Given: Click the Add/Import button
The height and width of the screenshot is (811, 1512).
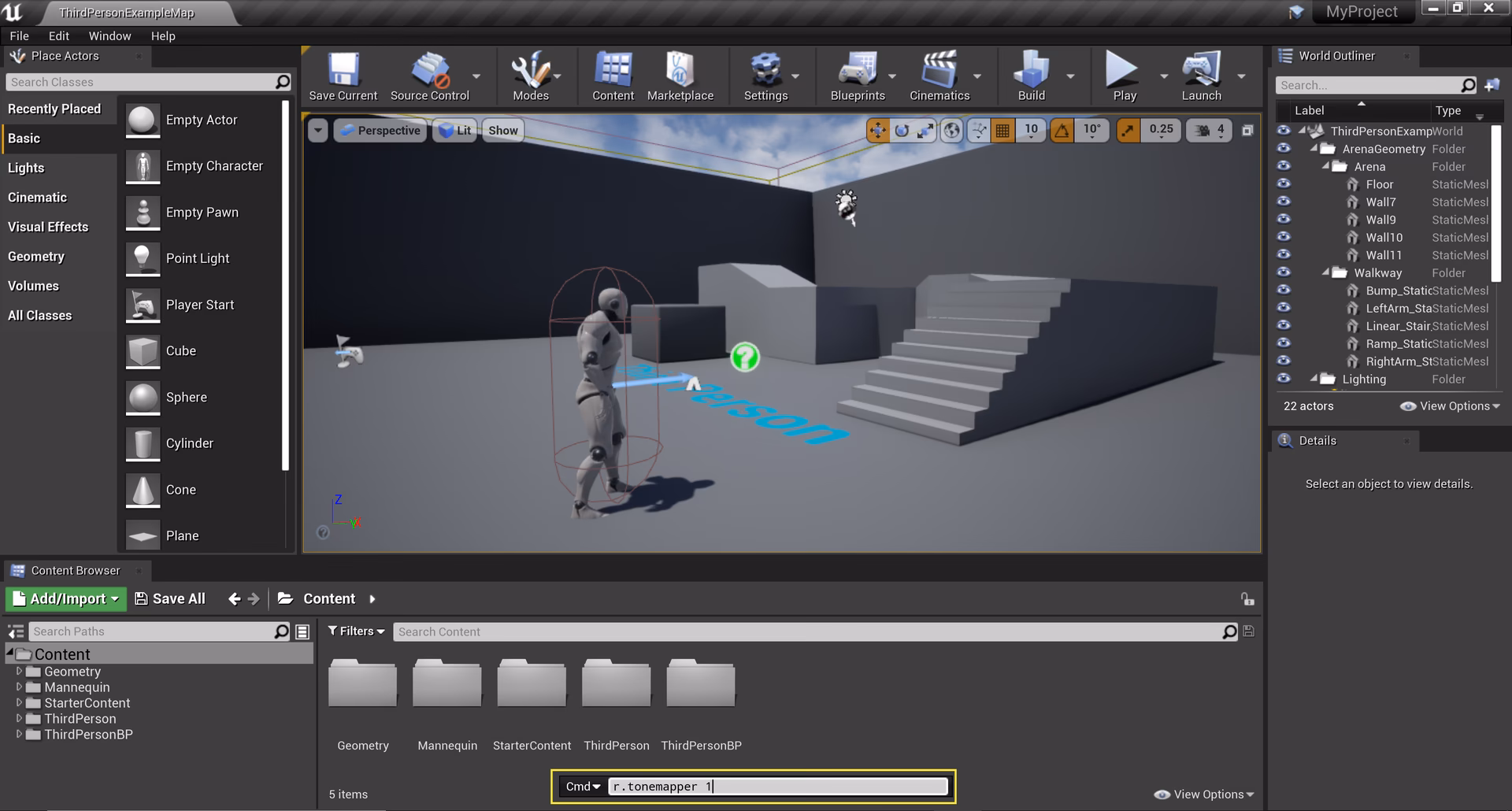Looking at the screenshot, I should [x=65, y=598].
